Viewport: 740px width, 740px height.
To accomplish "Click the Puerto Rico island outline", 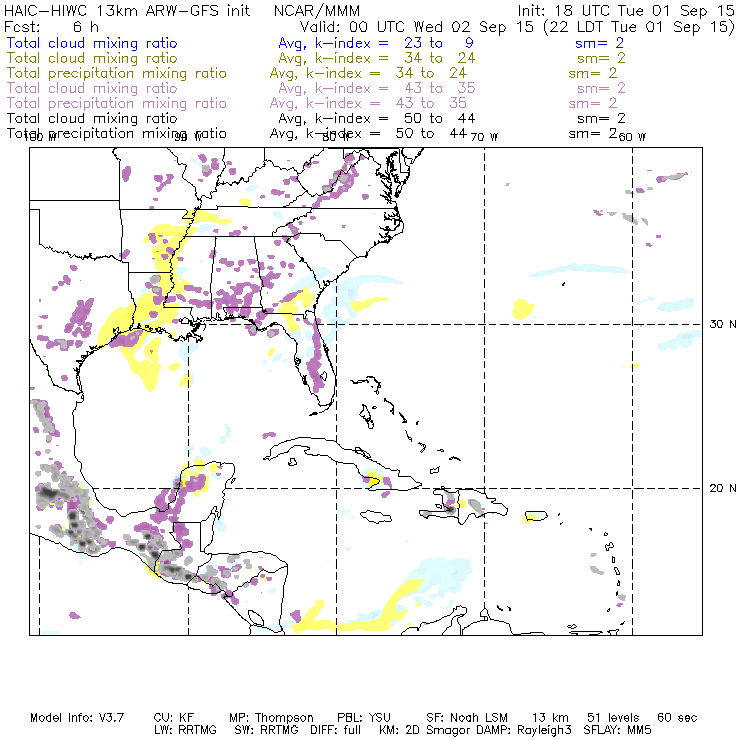I will click(x=536, y=515).
